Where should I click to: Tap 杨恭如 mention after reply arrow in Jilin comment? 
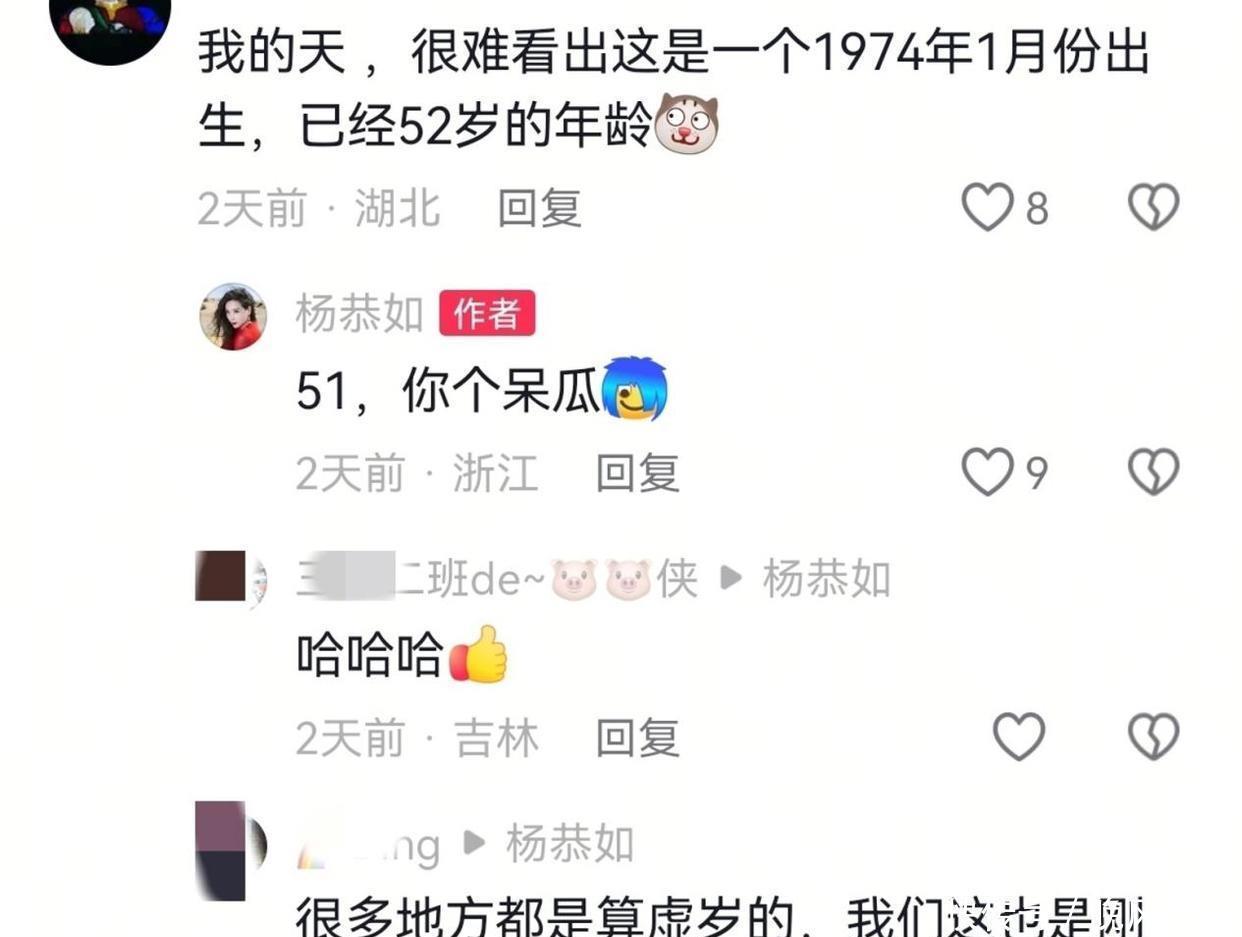coord(826,580)
